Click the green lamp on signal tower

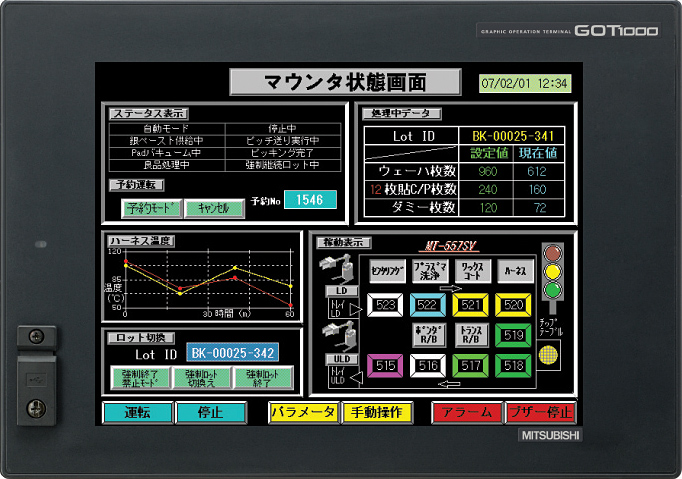(551, 291)
